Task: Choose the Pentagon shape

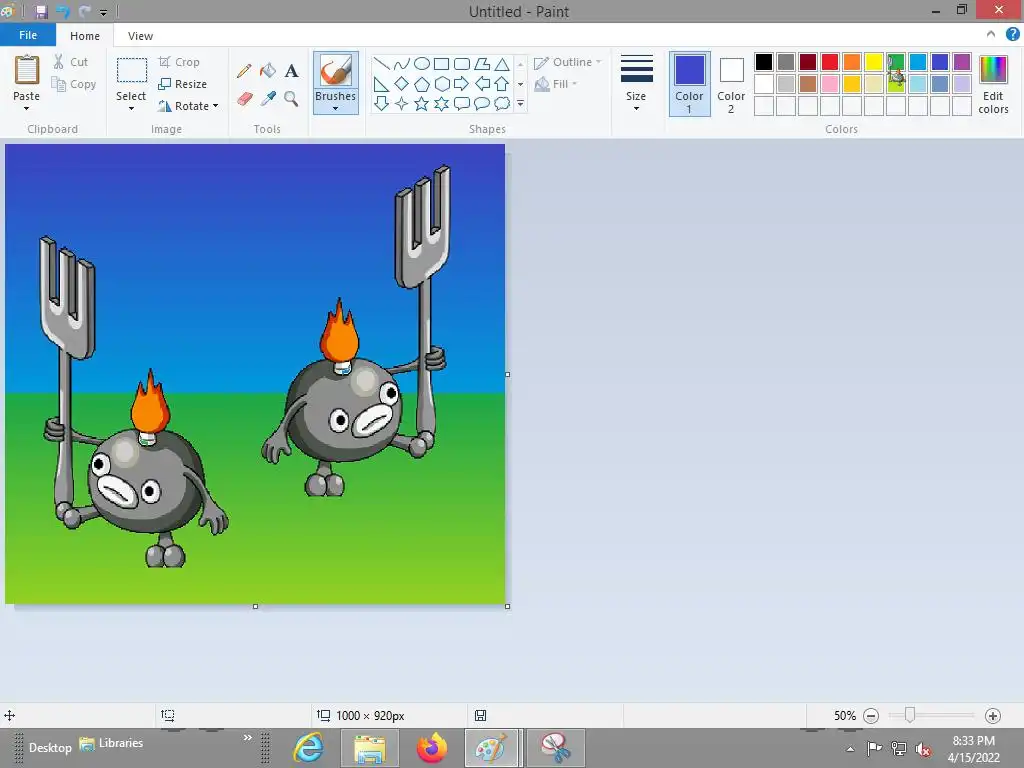Action: [422, 84]
